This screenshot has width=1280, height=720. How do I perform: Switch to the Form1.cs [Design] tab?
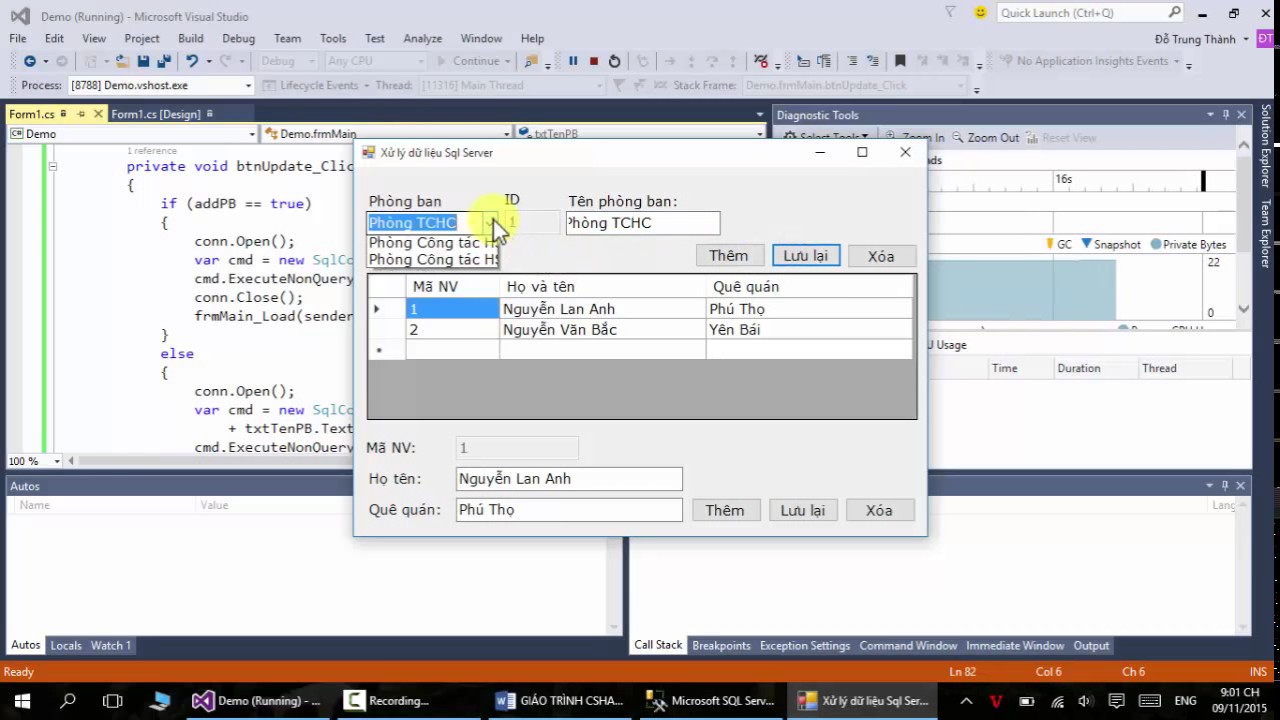(155, 114)
